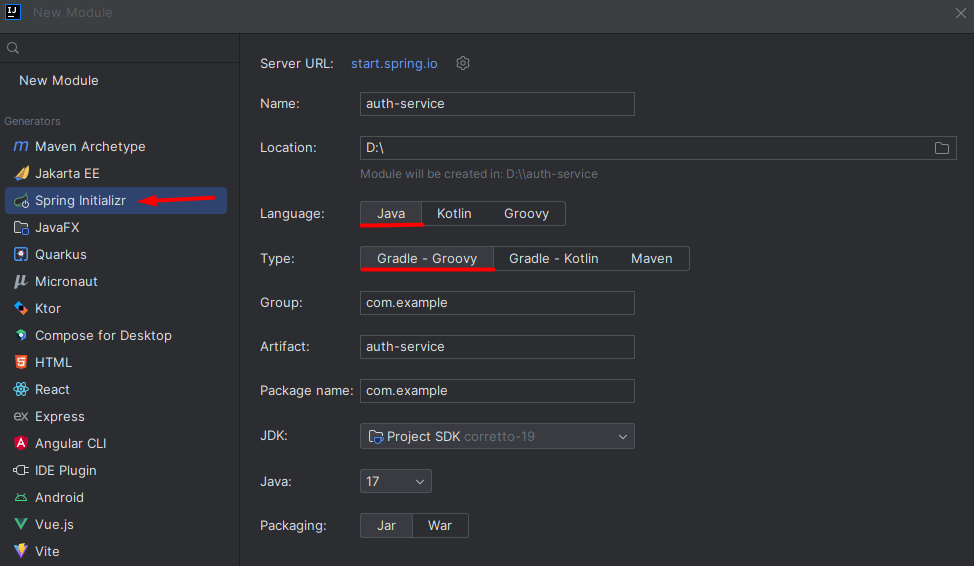Pick the Micronaut generator icon
The height and width of the screenshot is (566, 974).
click(20, 282)
